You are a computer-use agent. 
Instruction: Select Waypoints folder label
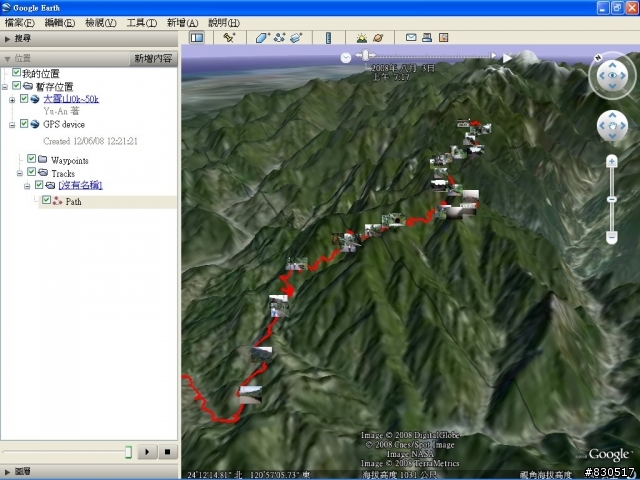pyautogui.click(x=69, y=160)
